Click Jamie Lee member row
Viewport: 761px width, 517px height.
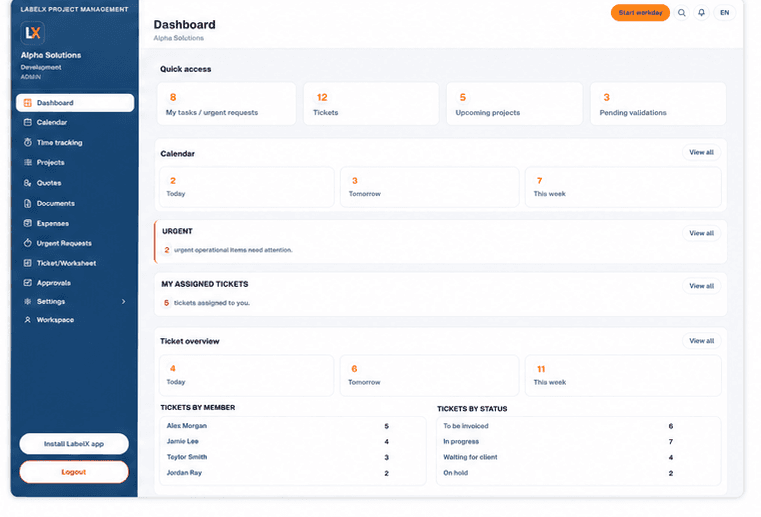click(293, 441)
